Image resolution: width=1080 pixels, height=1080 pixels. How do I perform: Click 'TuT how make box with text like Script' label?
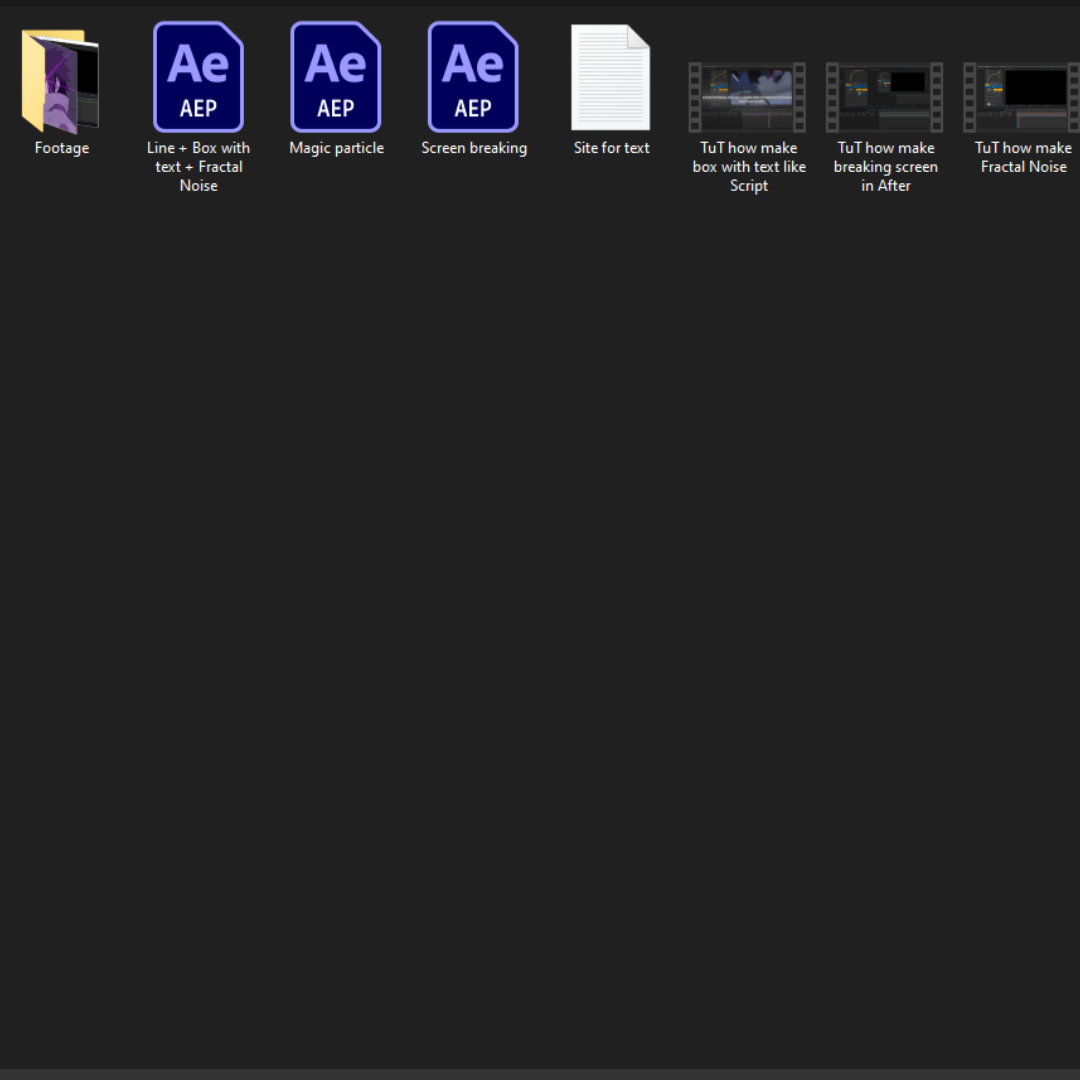(x=749, y=167)
